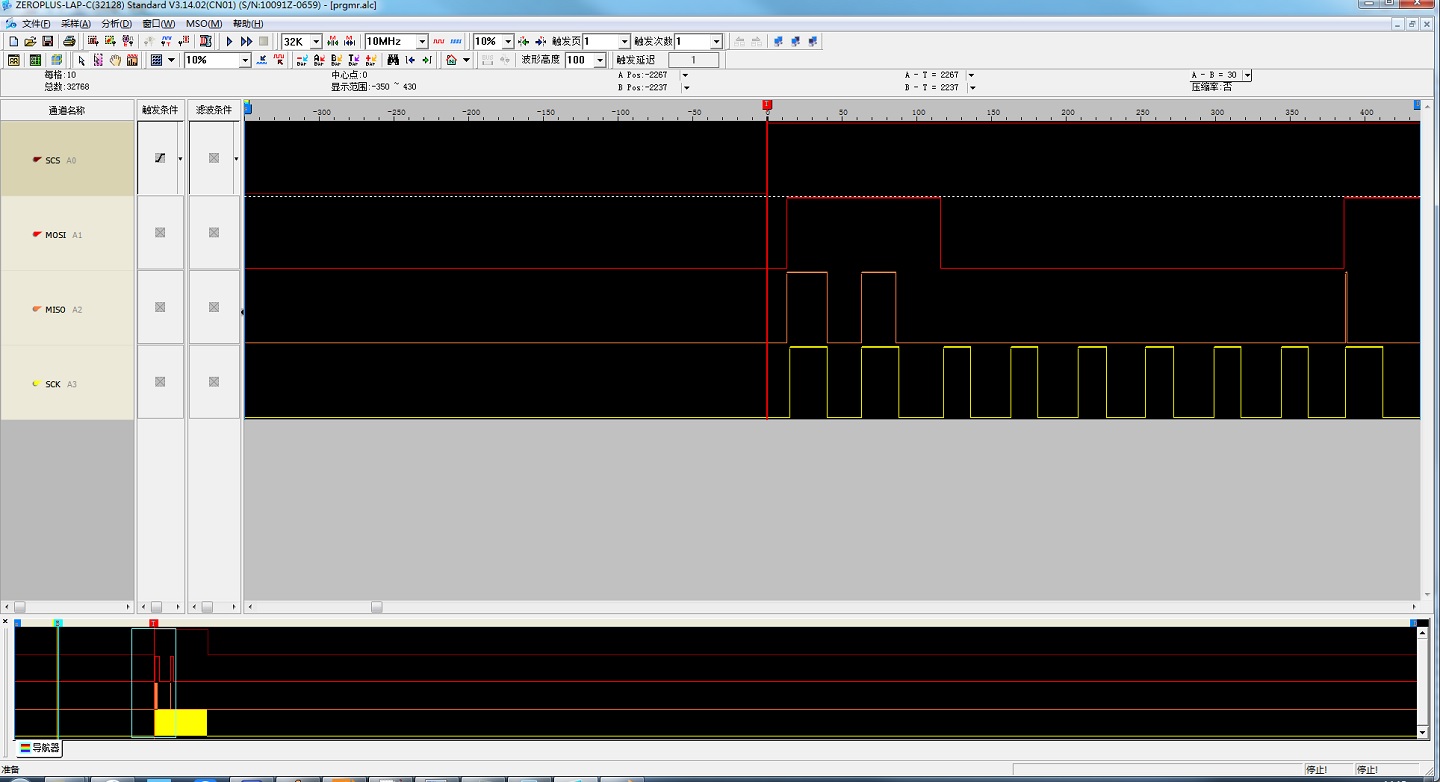Open the 帮助(H) menu
This screenshot has height=782, width=1440.
[248, 23]
